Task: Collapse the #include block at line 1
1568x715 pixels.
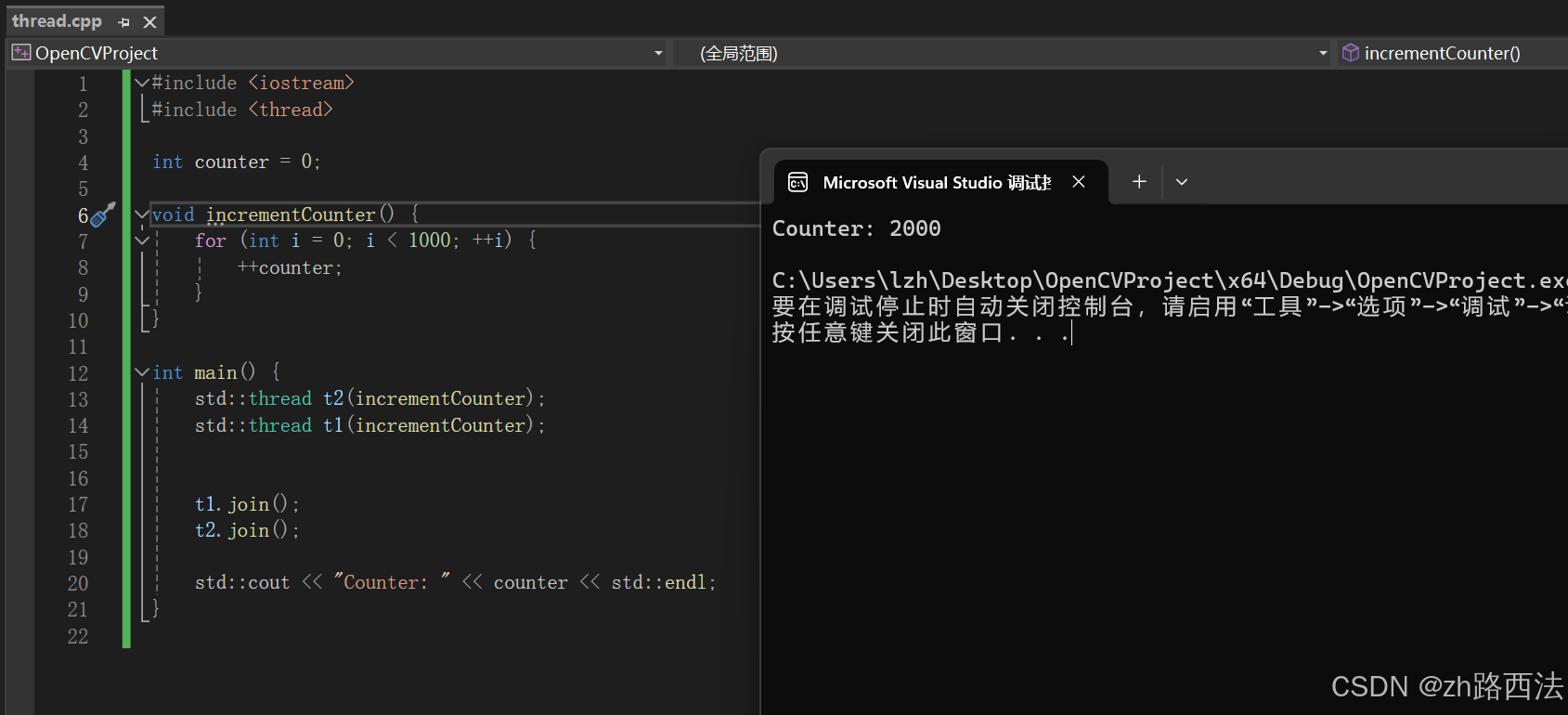Action: point(142,83)
